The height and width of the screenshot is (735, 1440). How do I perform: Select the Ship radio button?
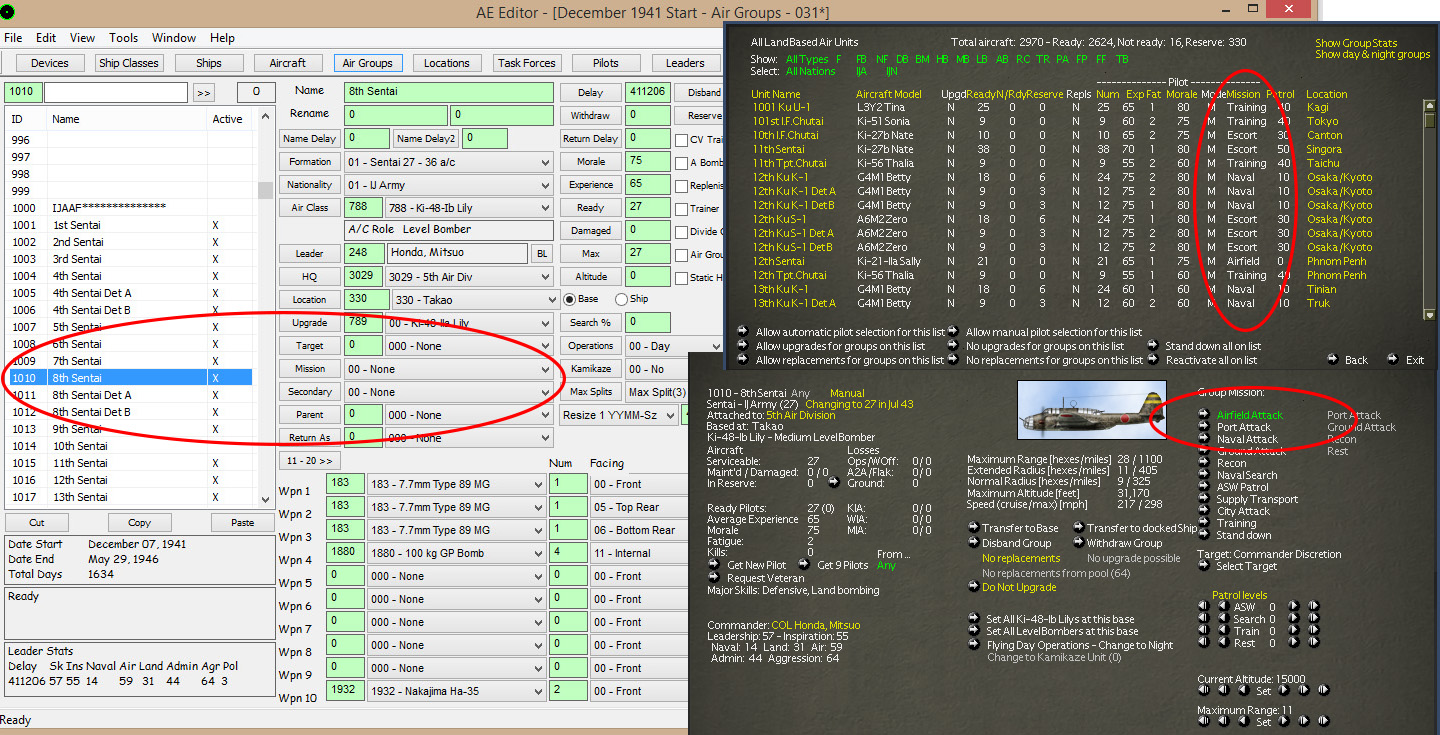point(621,299)
